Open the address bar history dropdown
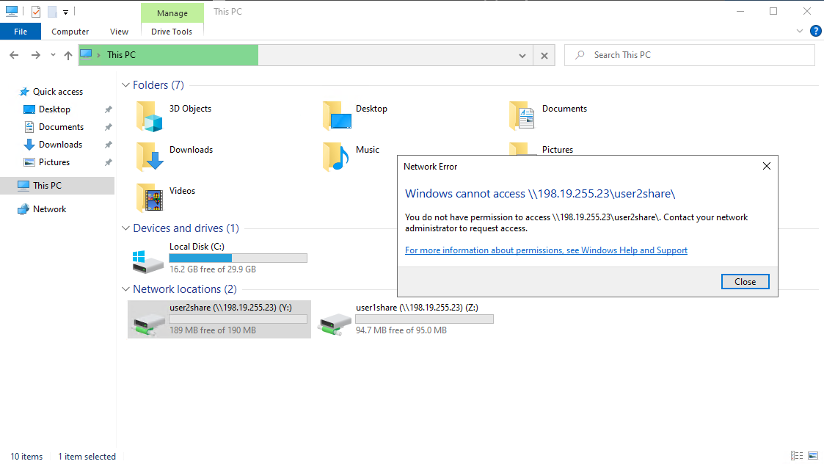 click(x=522, y=55)
